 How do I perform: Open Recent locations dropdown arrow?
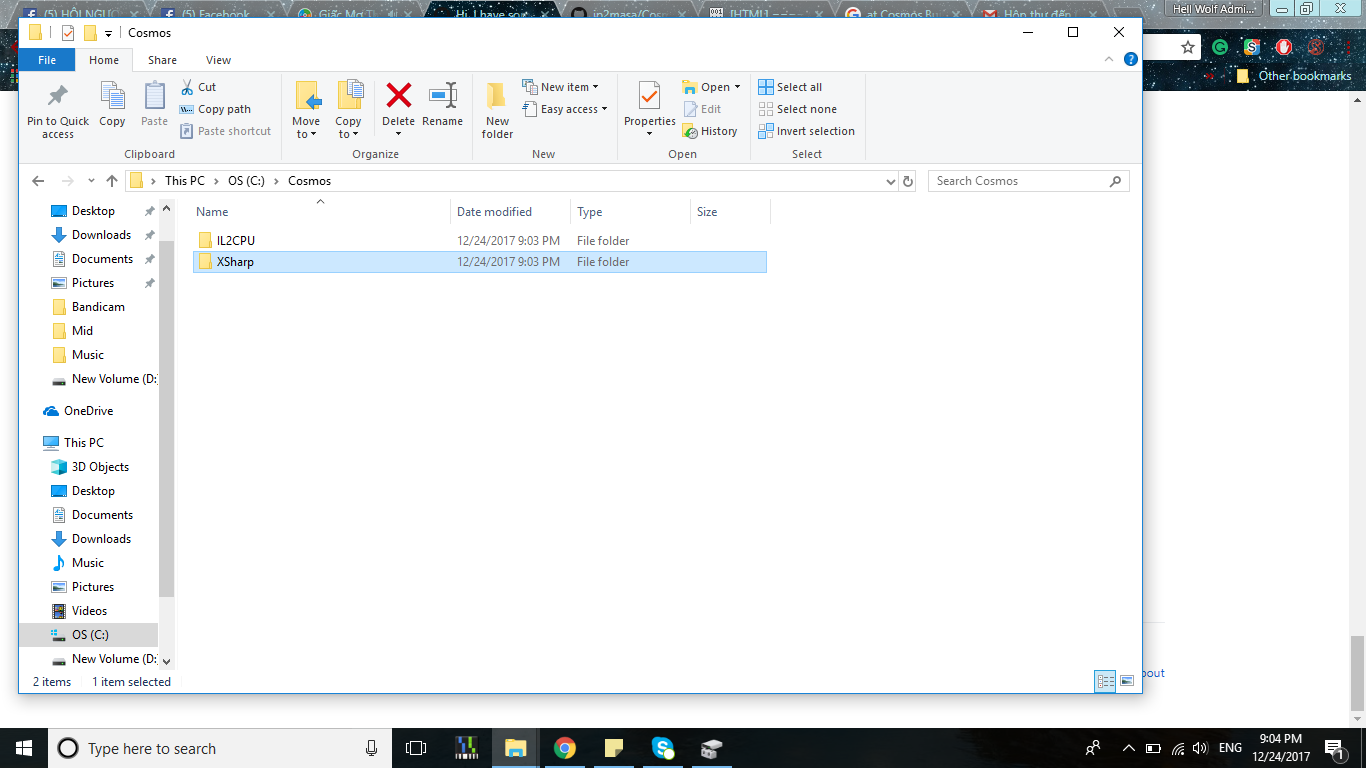point(90,181)
